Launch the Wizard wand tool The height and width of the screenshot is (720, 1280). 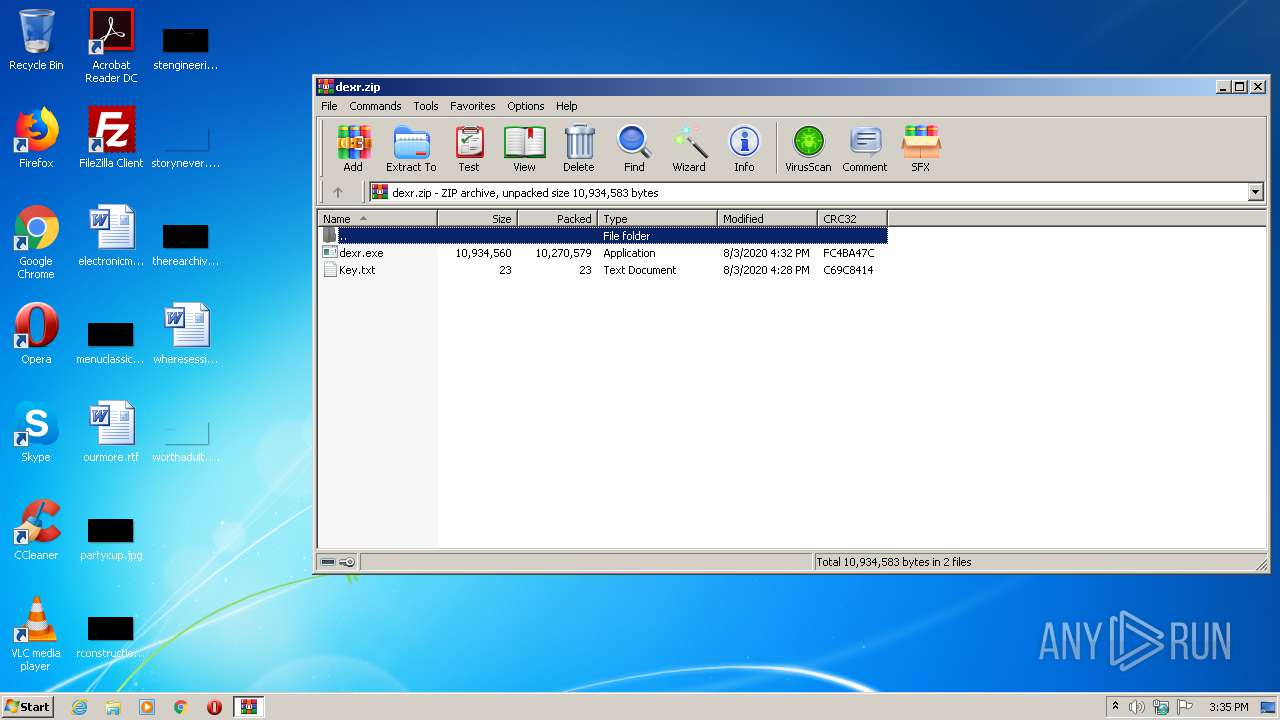click(689, 148)
